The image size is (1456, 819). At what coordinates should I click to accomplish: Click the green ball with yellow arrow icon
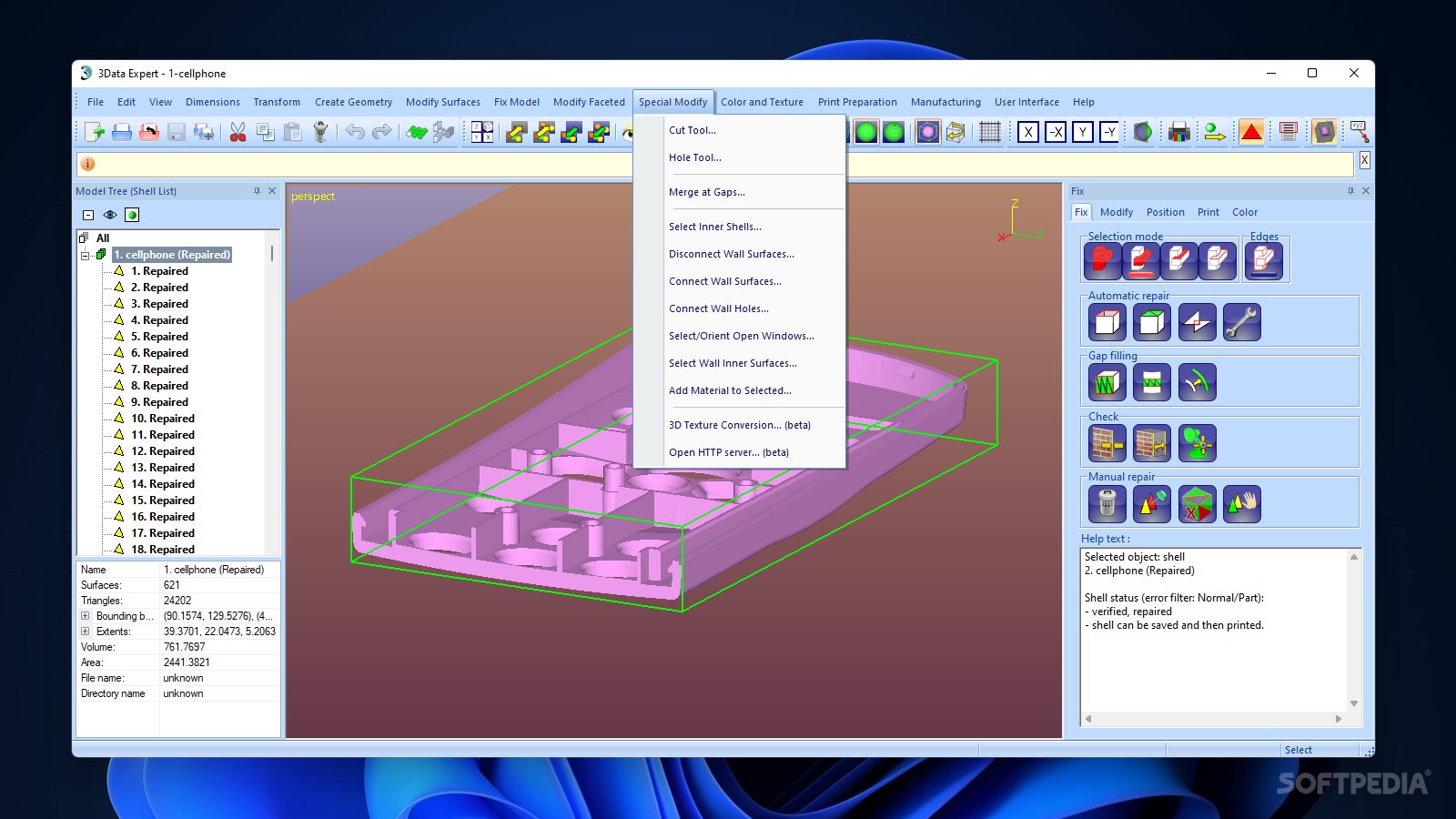(1214, 133)
